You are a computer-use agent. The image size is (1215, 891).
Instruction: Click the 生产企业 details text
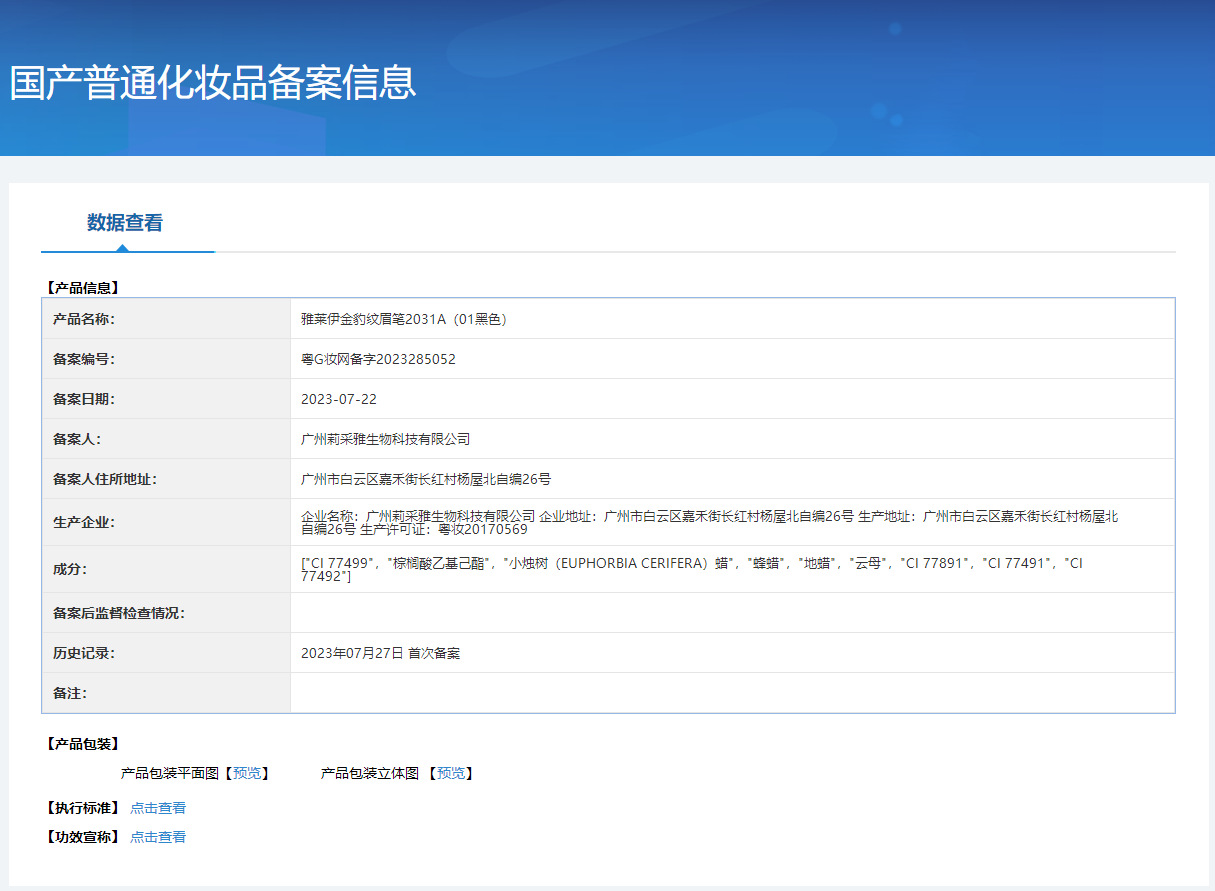click(709, 522)
